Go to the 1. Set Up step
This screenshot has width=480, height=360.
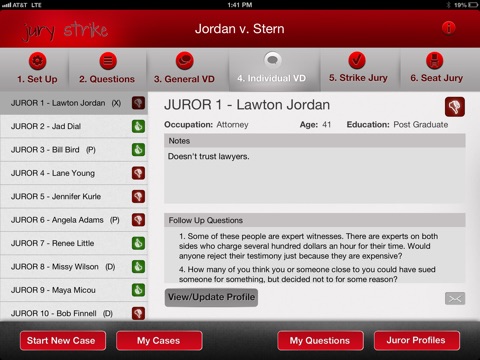37,69
